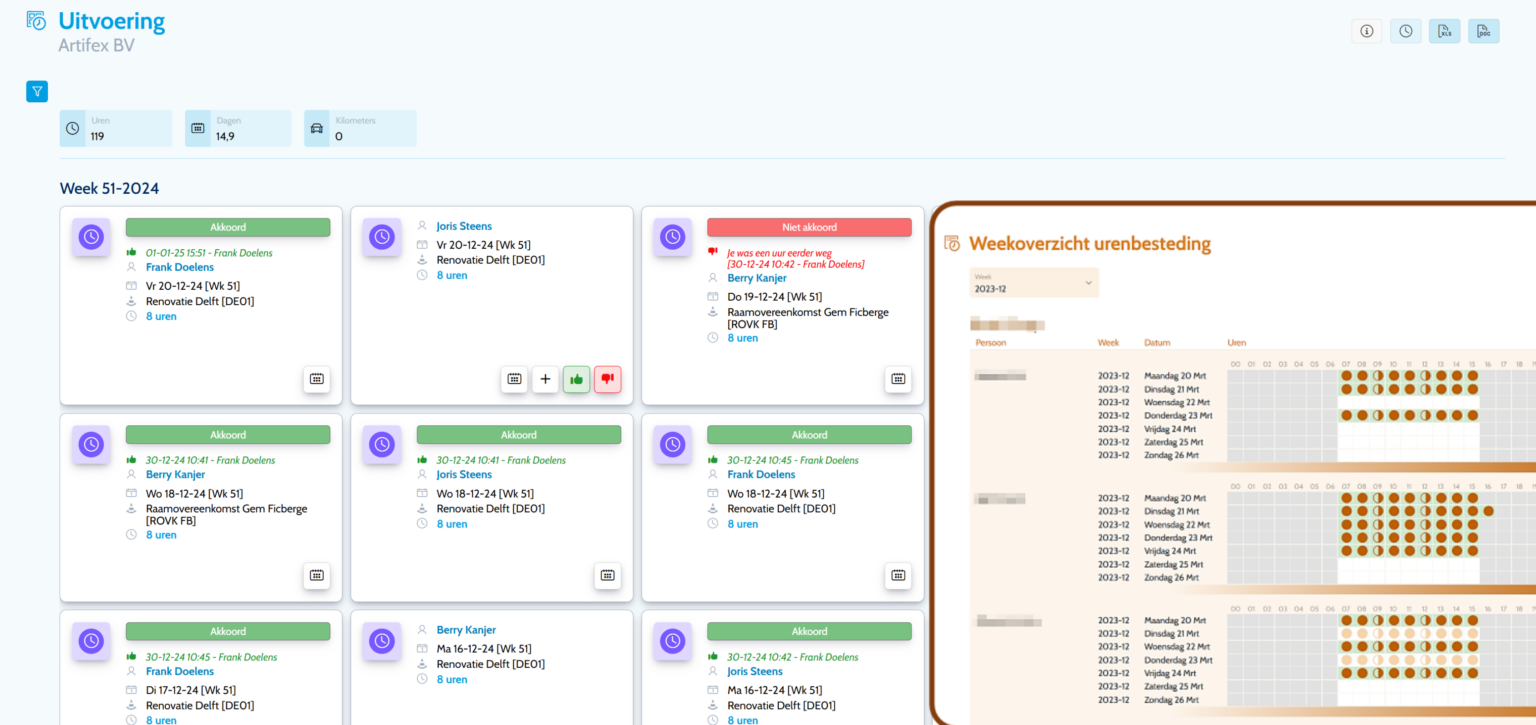Click the calendar icon on Berry Kanjer's Akkoord card
The width and height of the screenshot is (1536, 725).
point(317,576)
